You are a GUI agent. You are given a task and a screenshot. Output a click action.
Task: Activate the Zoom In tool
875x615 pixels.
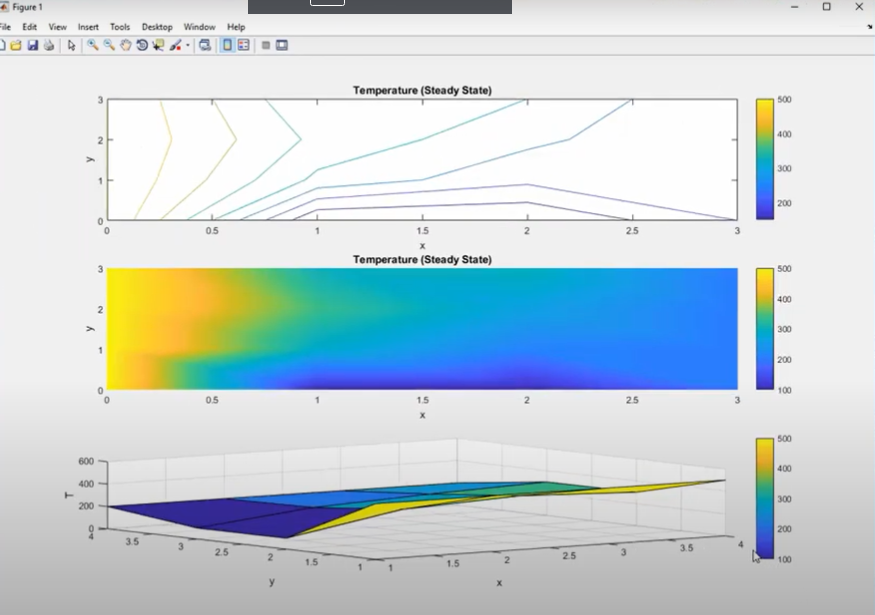pos(91,44)
